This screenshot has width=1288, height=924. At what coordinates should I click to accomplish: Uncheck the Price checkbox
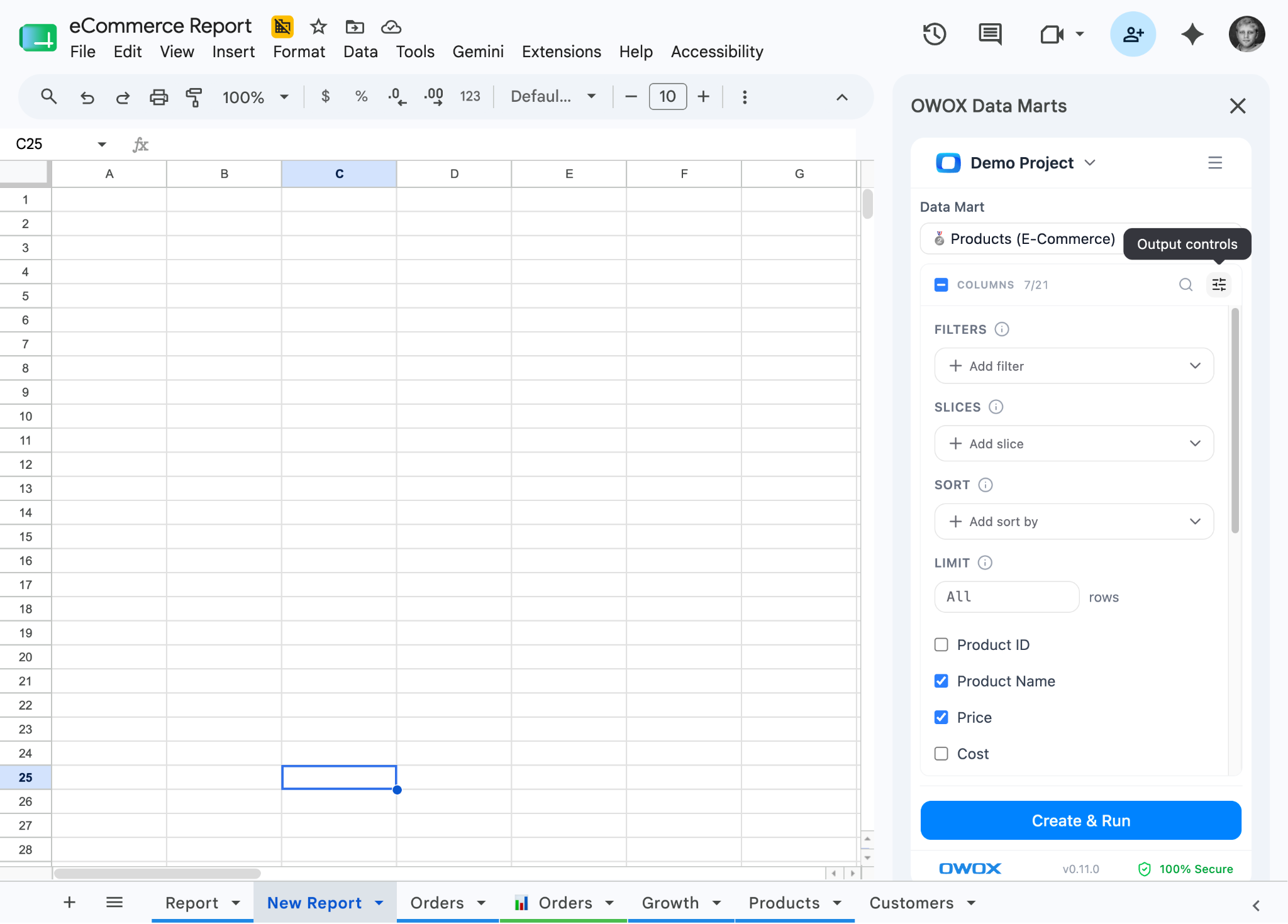[x=941, y=718]
